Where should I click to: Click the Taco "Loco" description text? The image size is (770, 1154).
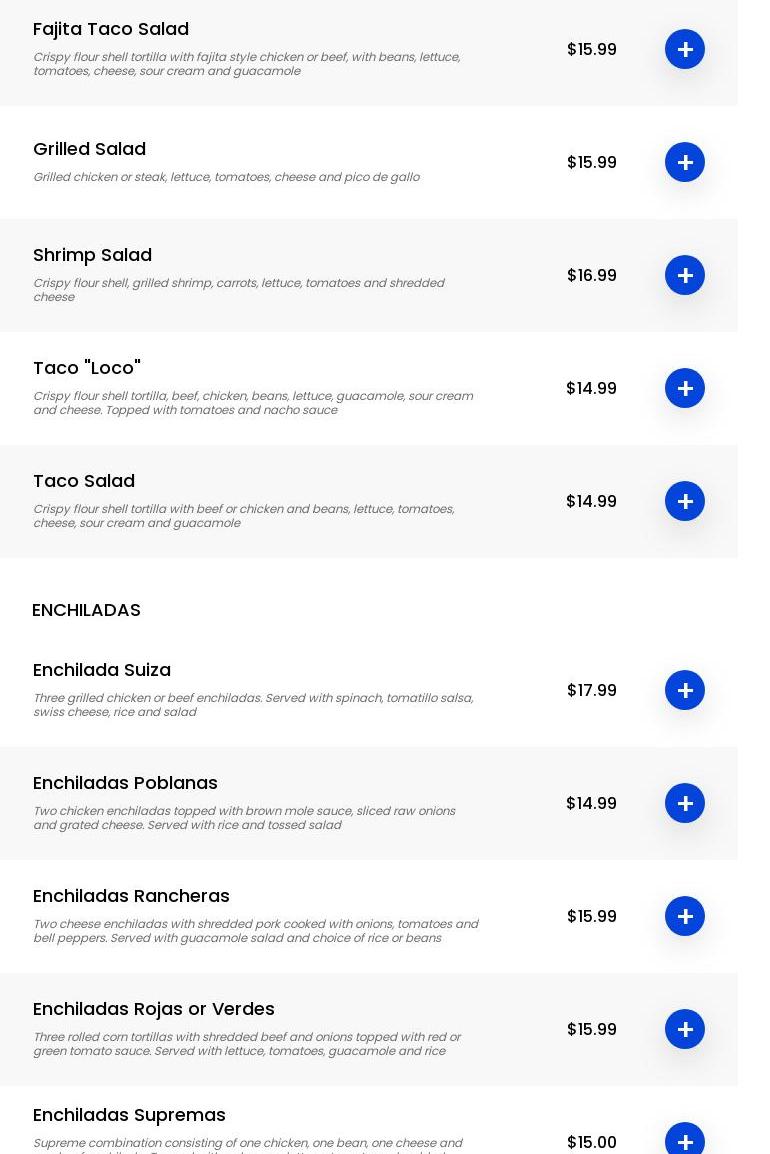[253, 403]
